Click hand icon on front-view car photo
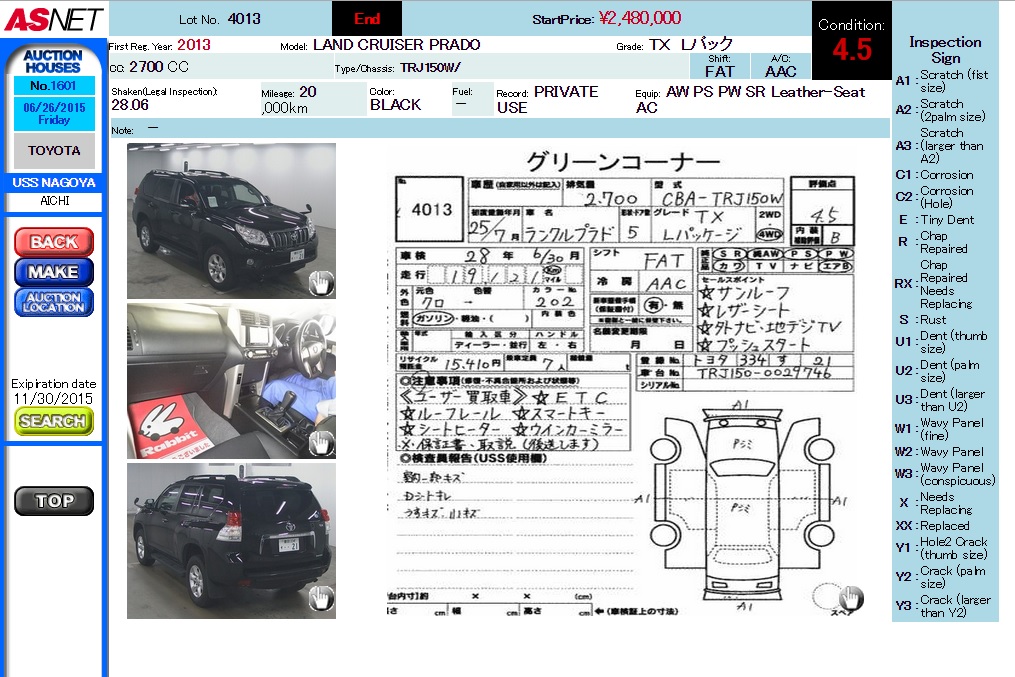The width and height of the screenshot is (1015, 677). coord(320,283)
